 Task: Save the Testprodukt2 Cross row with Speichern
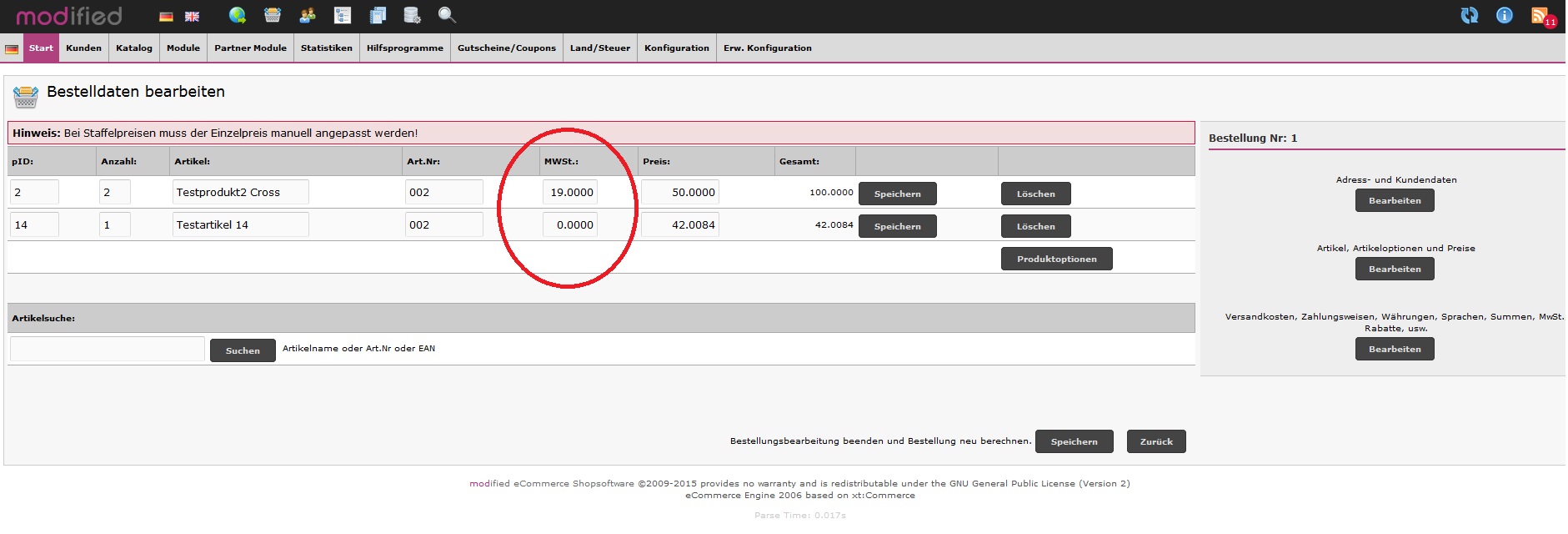897,194
